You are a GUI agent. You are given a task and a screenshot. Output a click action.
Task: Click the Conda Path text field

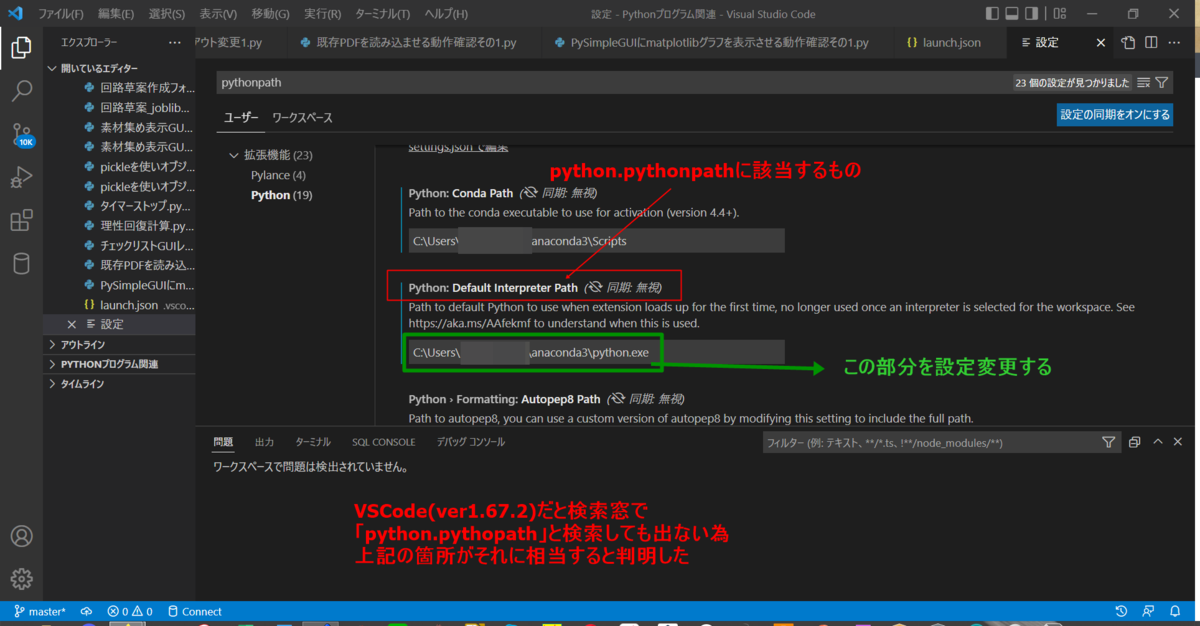click(596, 241)
